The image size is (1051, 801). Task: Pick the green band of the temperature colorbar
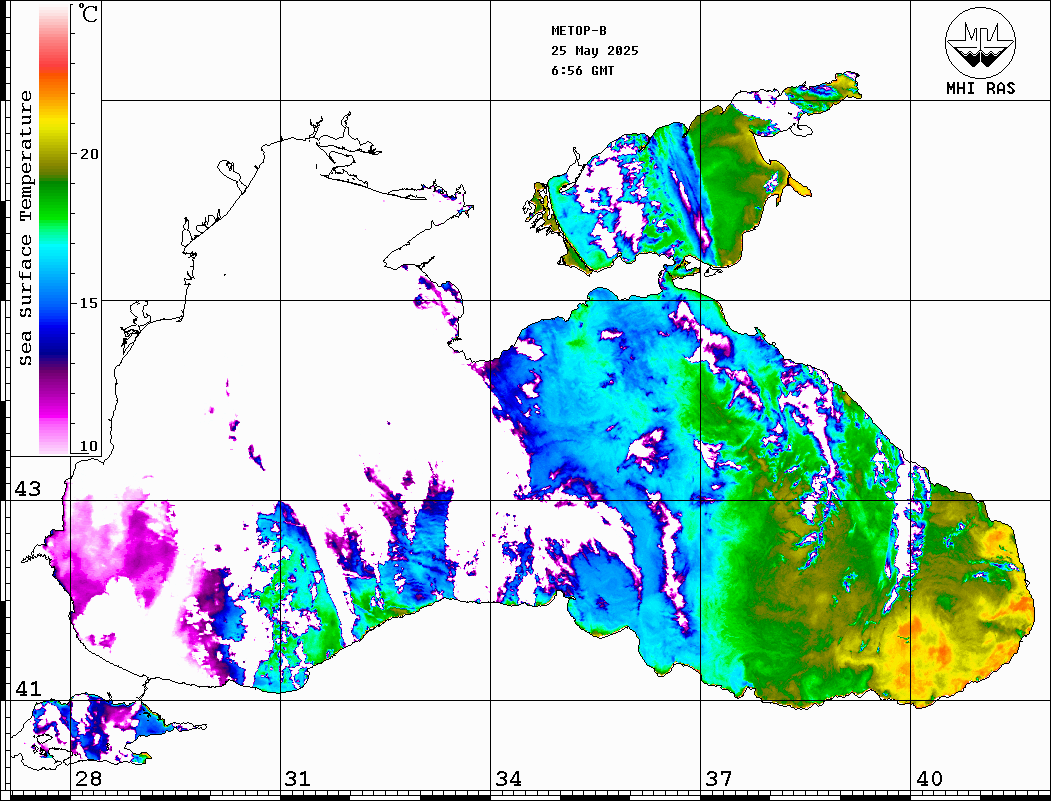click(54, 201)
